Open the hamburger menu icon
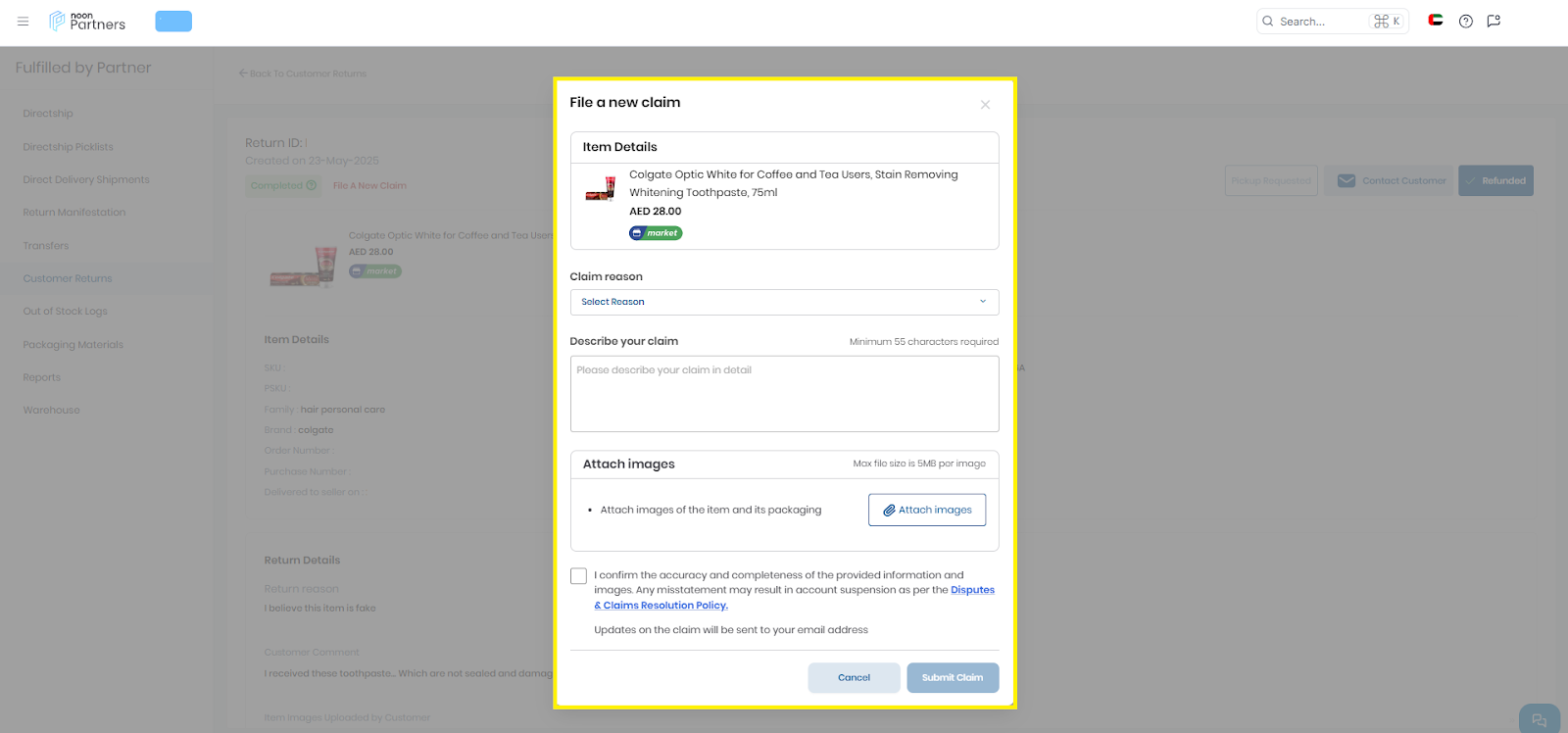This screenshot has width=1568, height=733. [x=24, y=21]
